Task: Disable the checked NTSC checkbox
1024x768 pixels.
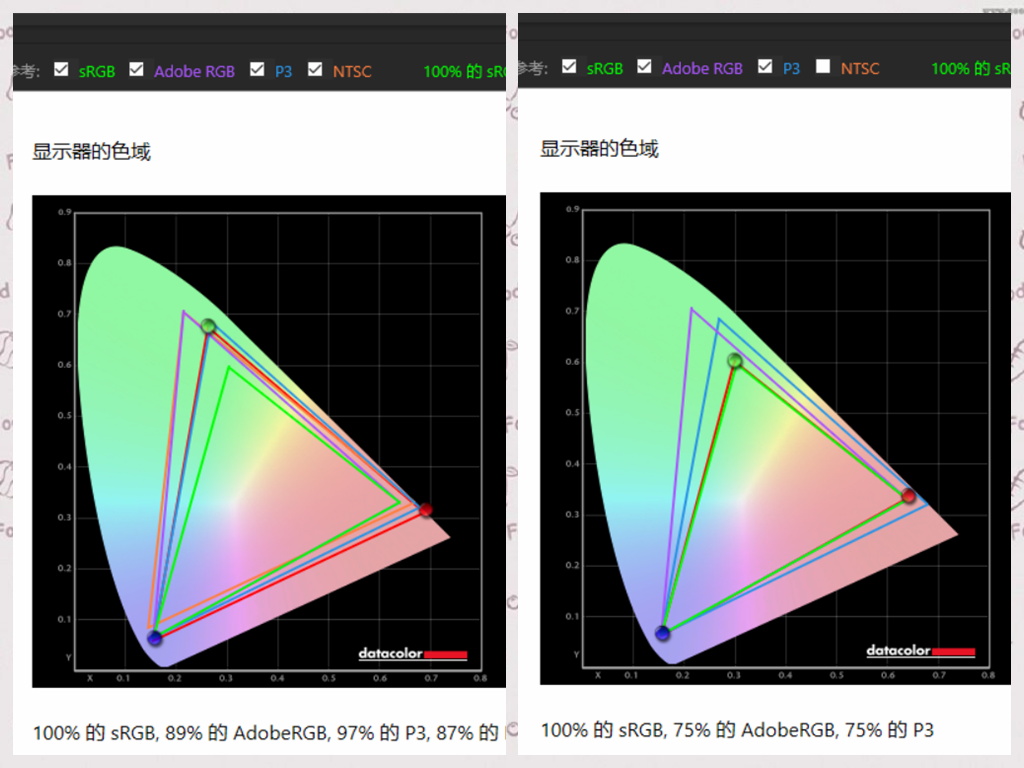Action: [x=316, y=69]
